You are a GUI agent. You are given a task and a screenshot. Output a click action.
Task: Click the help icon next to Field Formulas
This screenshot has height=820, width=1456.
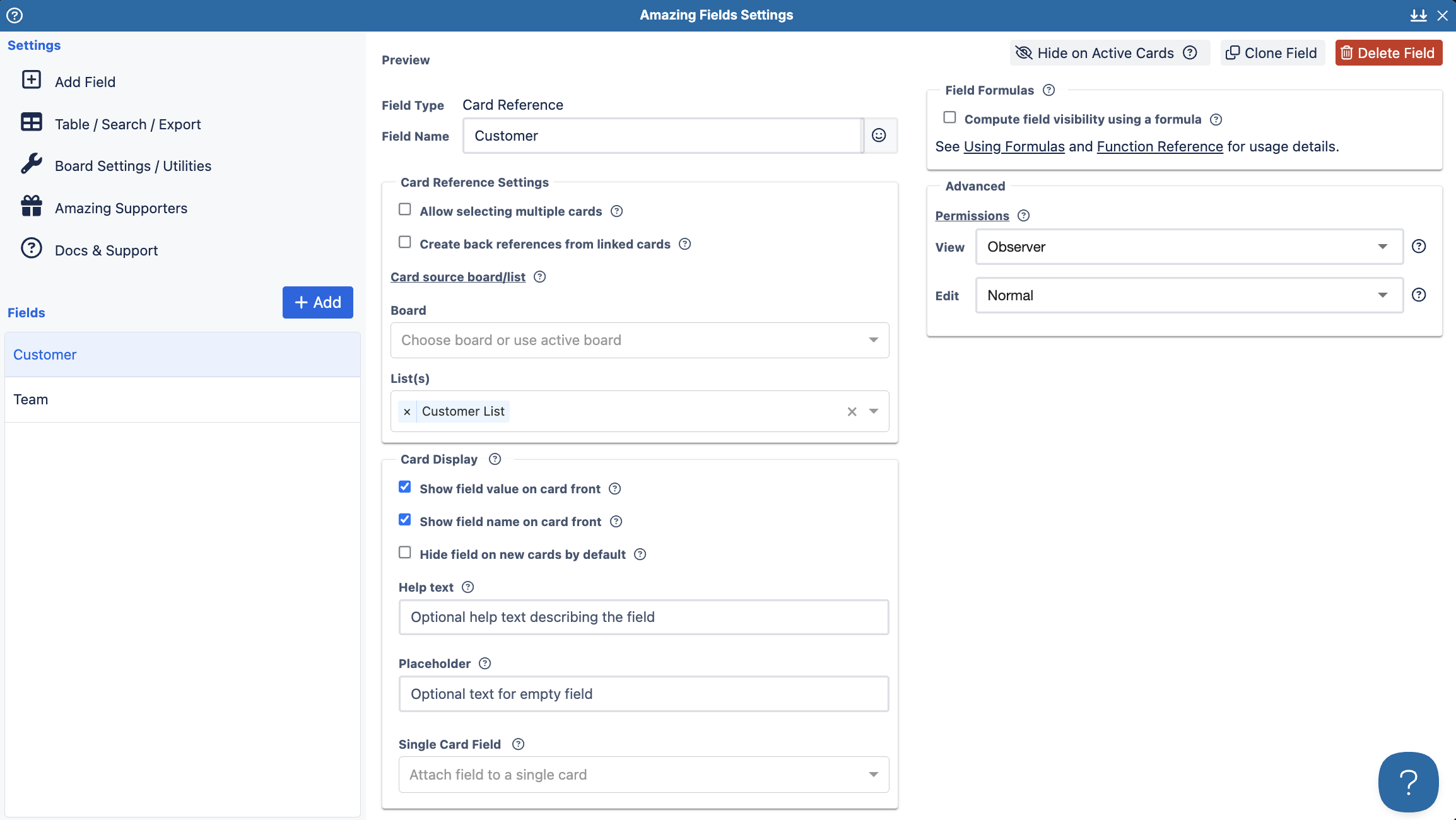point(1048,90)
